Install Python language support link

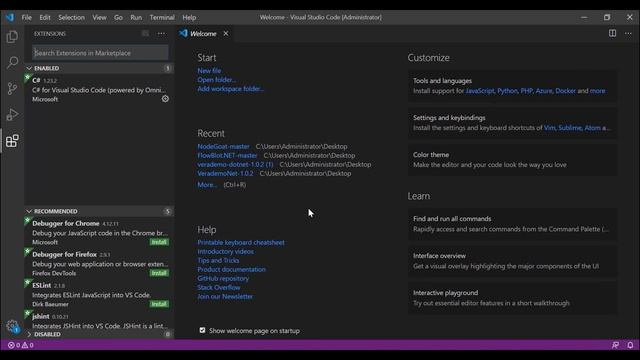pyautogui.click(x=507, y=91)
